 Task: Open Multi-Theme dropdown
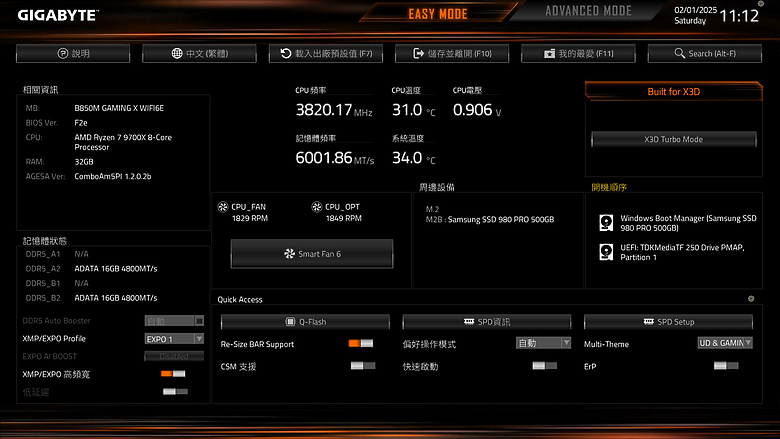pyautogui.click(x=725, y=343)
